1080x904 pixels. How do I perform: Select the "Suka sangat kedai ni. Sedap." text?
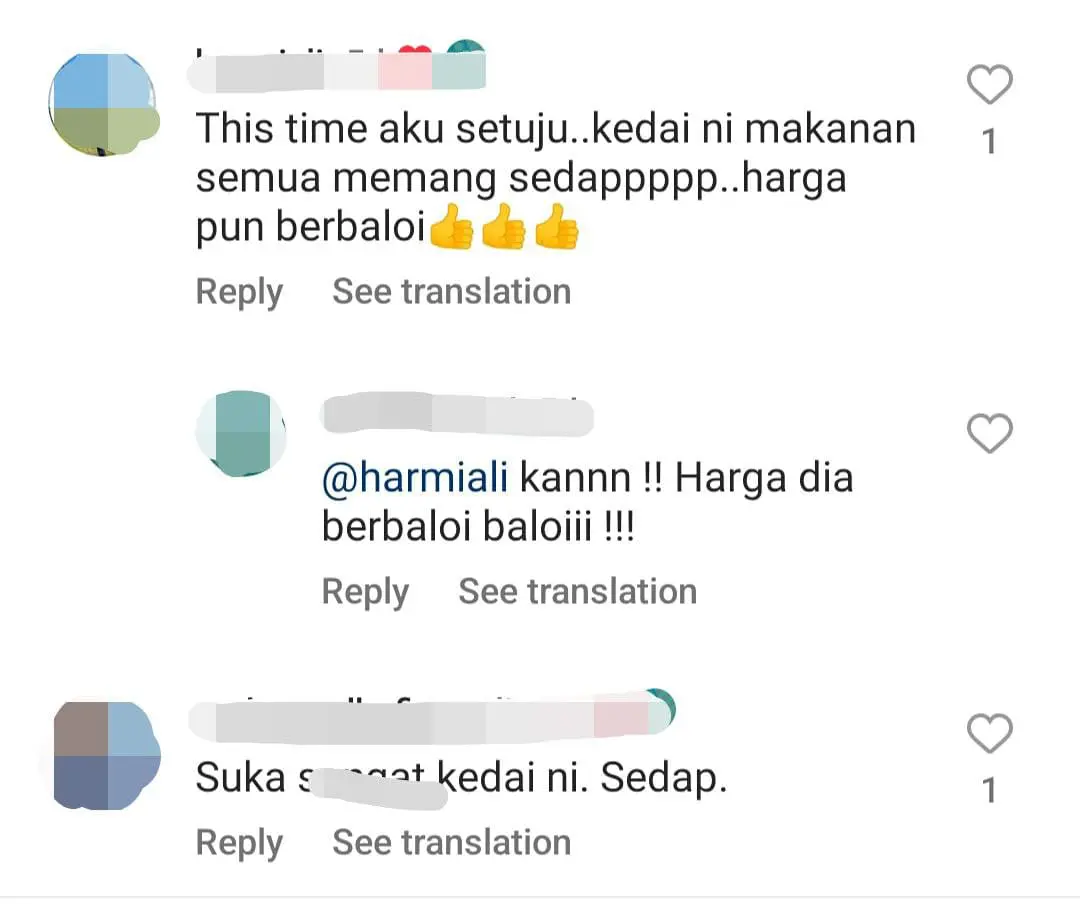point(460,779)
